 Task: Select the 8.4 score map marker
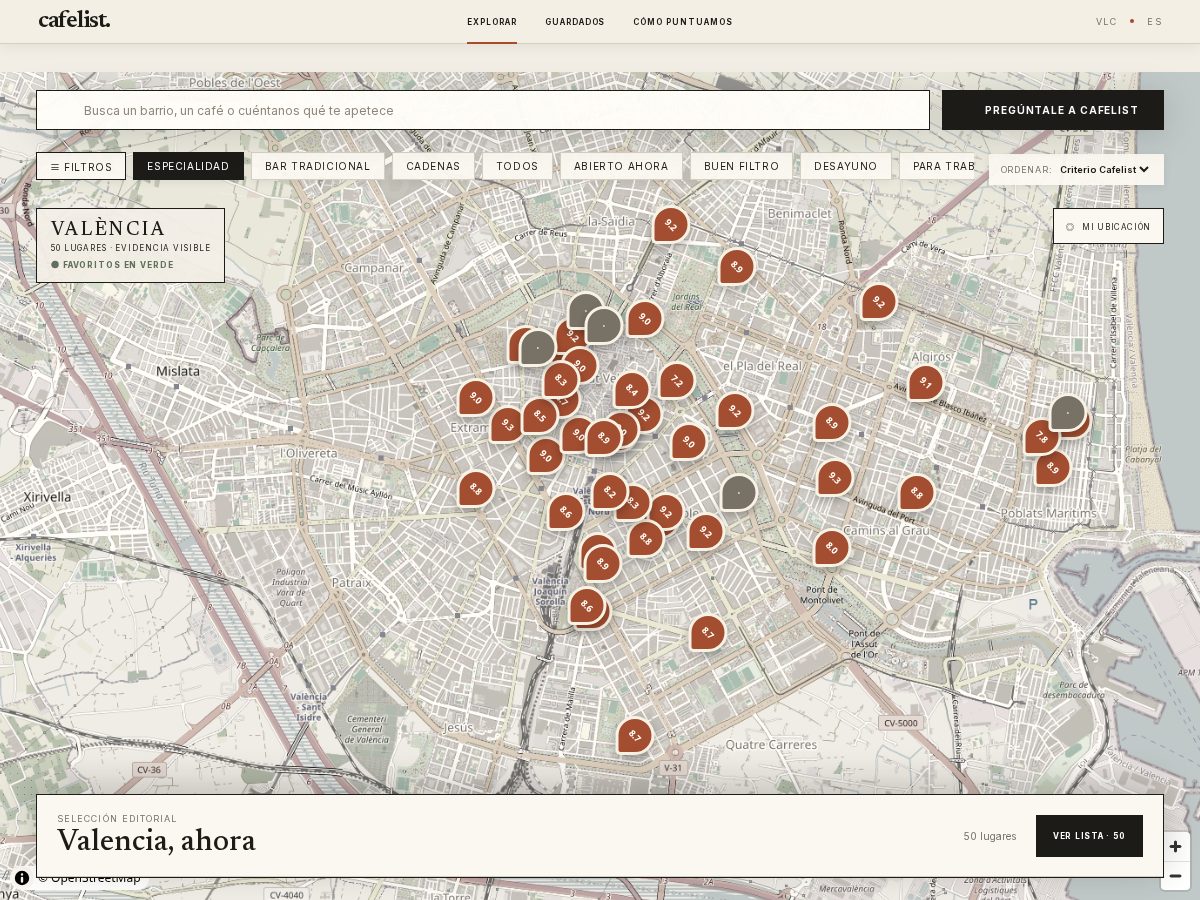(631, 390)
